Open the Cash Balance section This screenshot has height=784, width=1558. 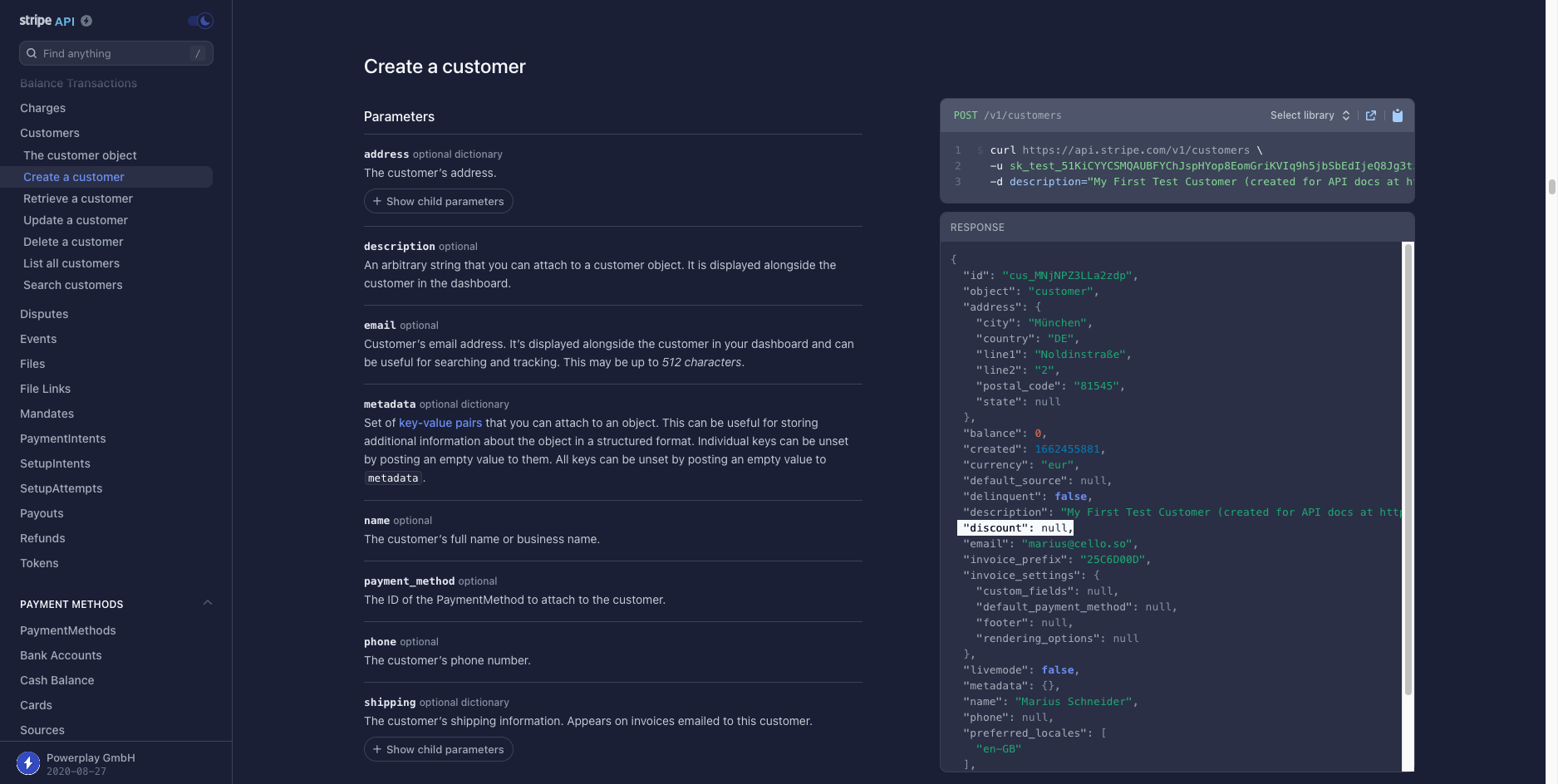57,680
